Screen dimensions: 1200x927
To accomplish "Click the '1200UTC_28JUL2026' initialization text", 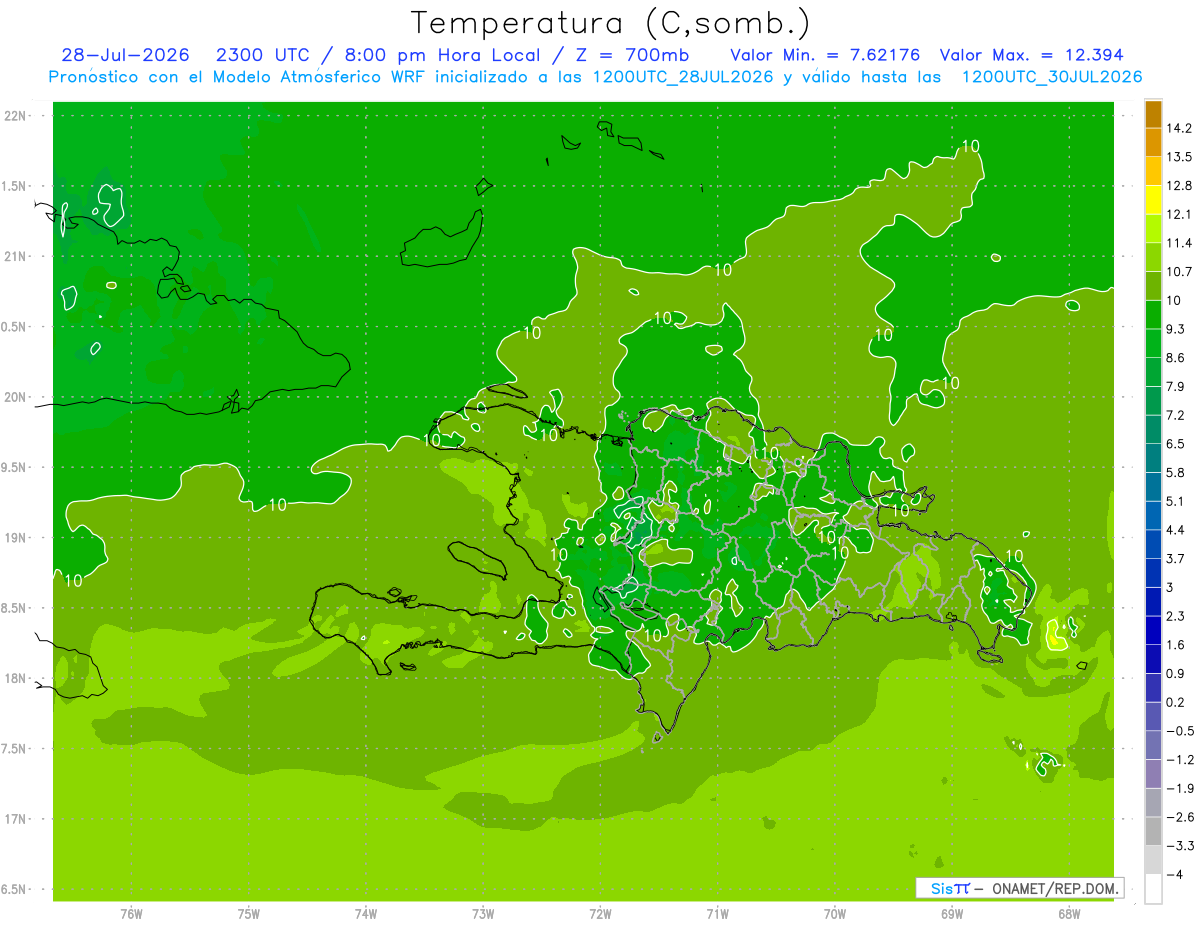I will click(x=683, y=77).
